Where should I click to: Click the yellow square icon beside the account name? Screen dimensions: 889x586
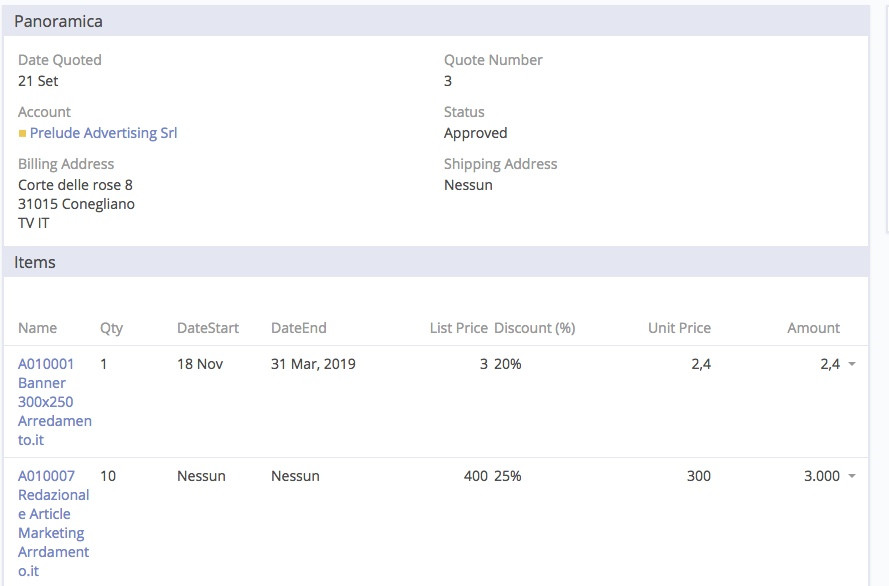22,133
